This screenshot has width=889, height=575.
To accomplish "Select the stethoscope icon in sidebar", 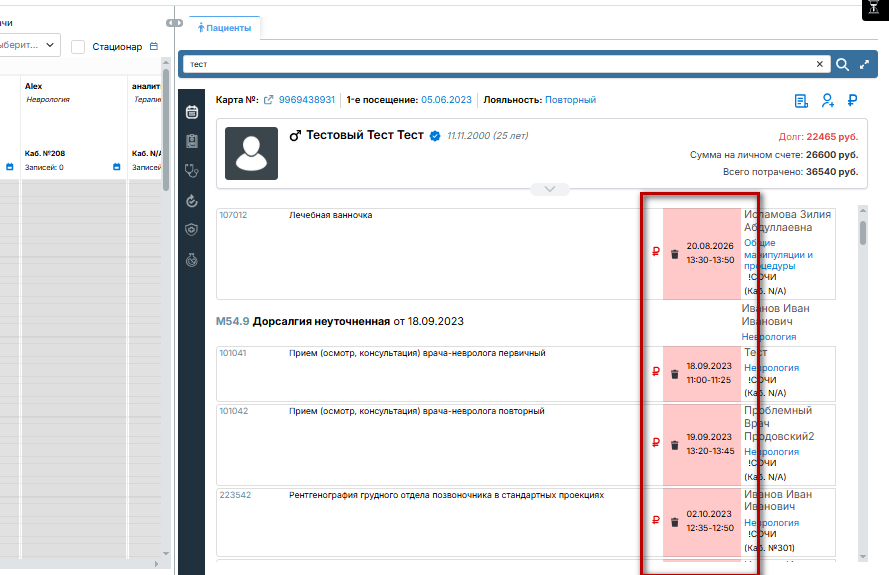I will pyautogui.click(x=192, y=171).
